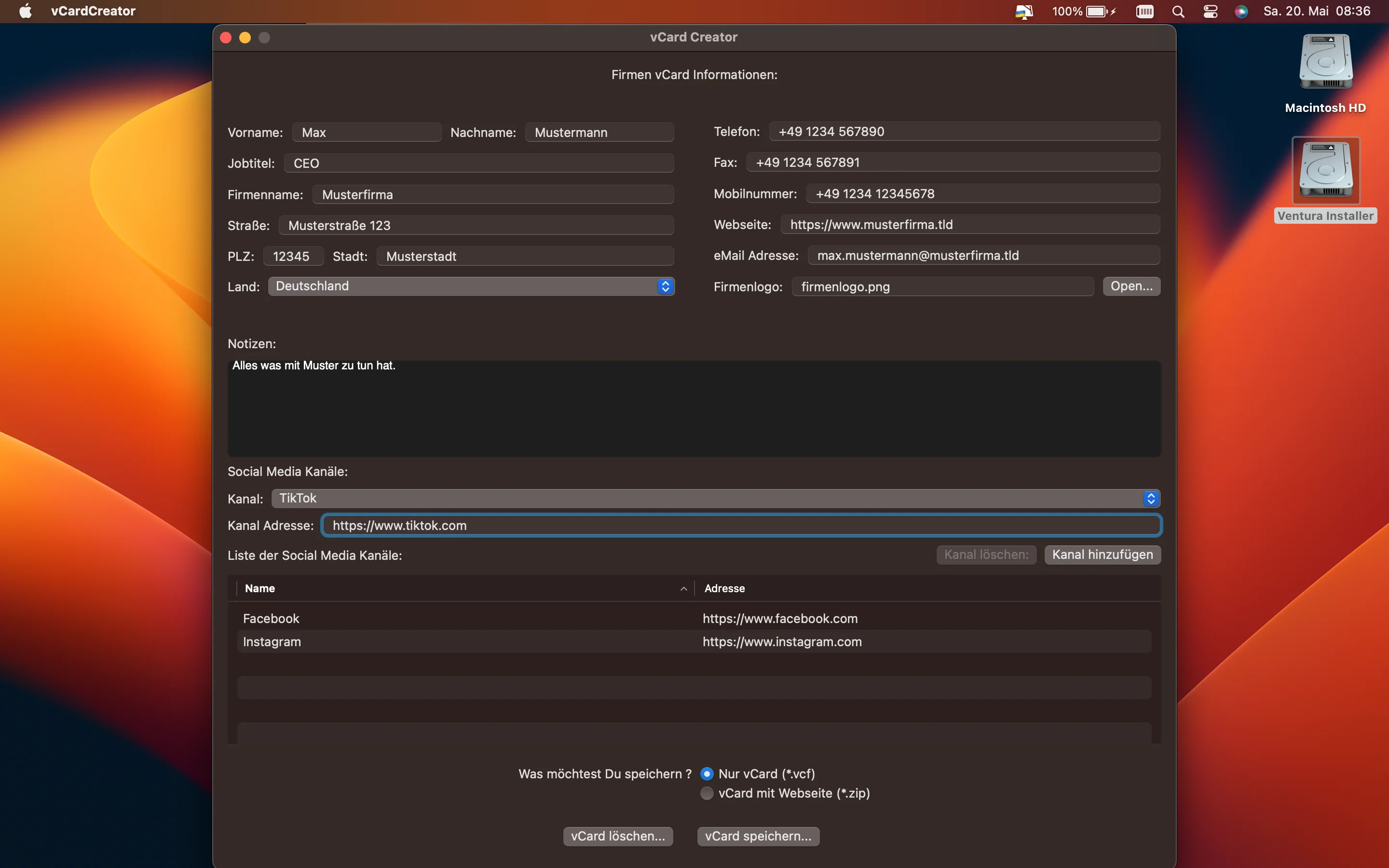Open the Apple menu

point(25,11)
